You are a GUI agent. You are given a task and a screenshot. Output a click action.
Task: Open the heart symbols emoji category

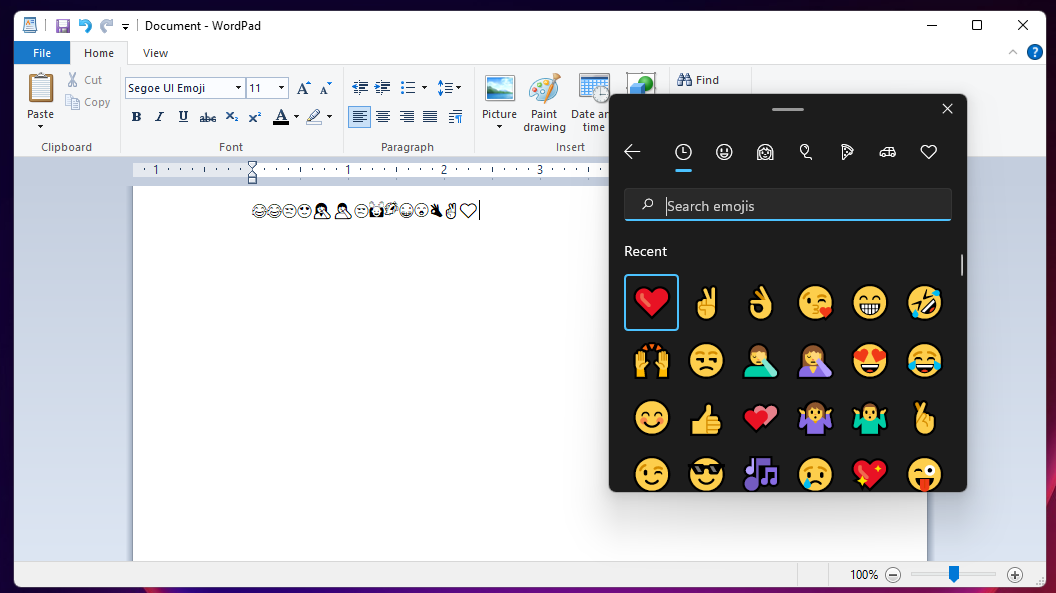click(929, 153)
